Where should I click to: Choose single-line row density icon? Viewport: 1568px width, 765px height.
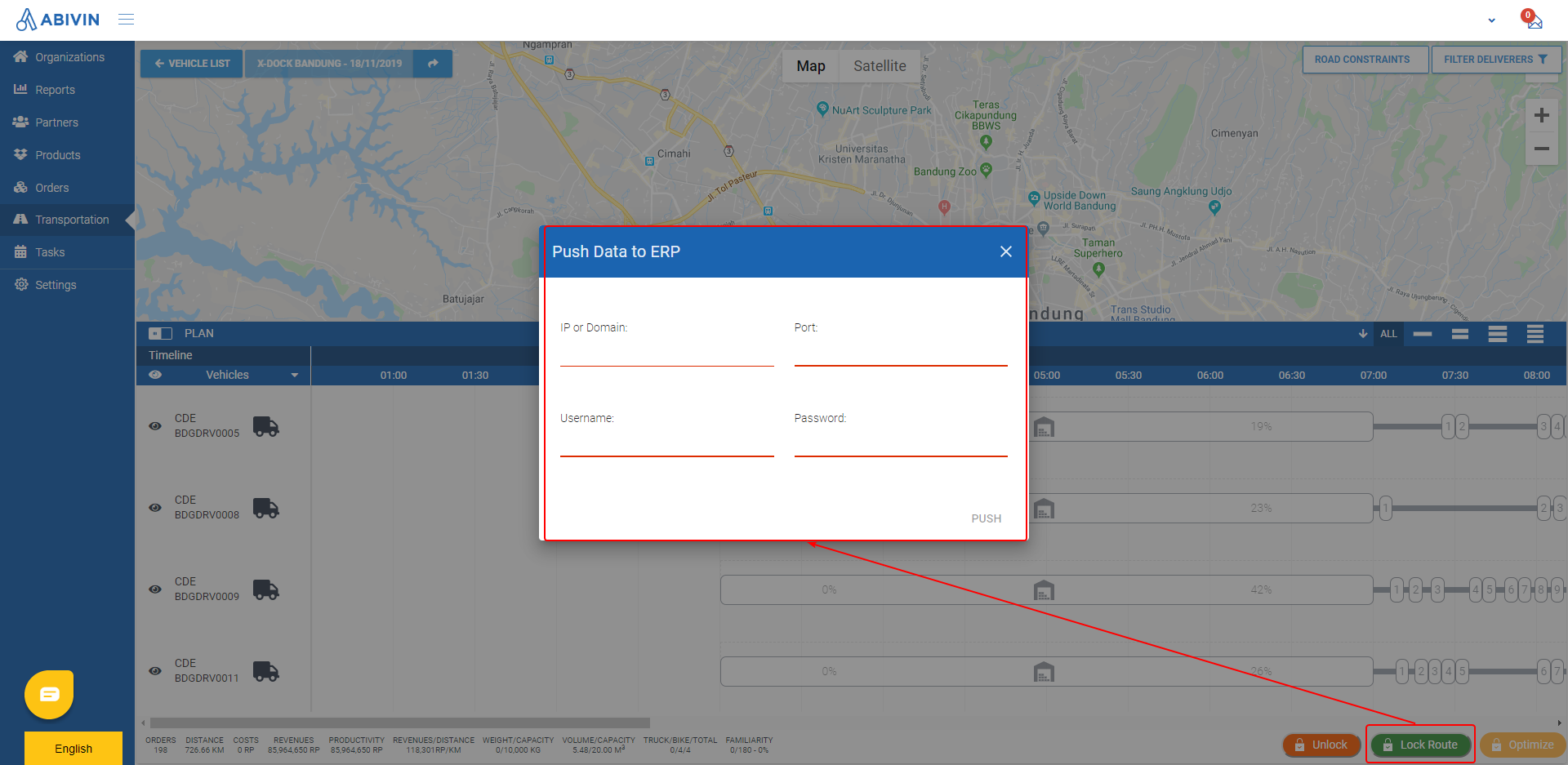(1423, 333)
